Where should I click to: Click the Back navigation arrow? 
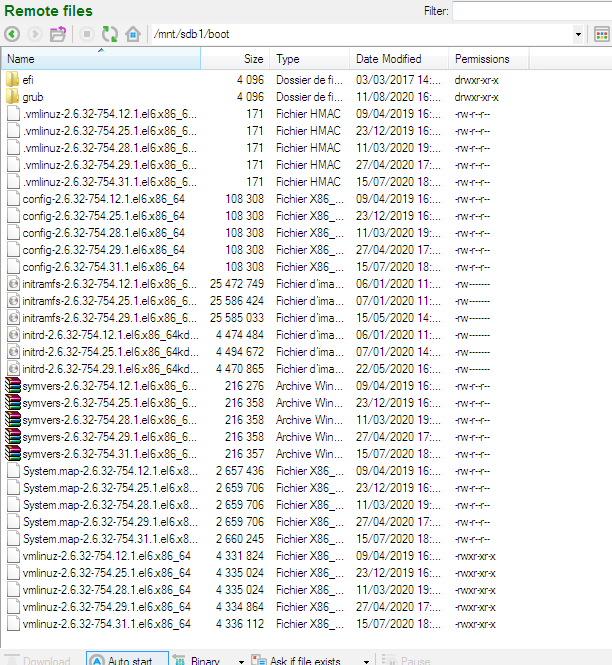tap(12, 34)
